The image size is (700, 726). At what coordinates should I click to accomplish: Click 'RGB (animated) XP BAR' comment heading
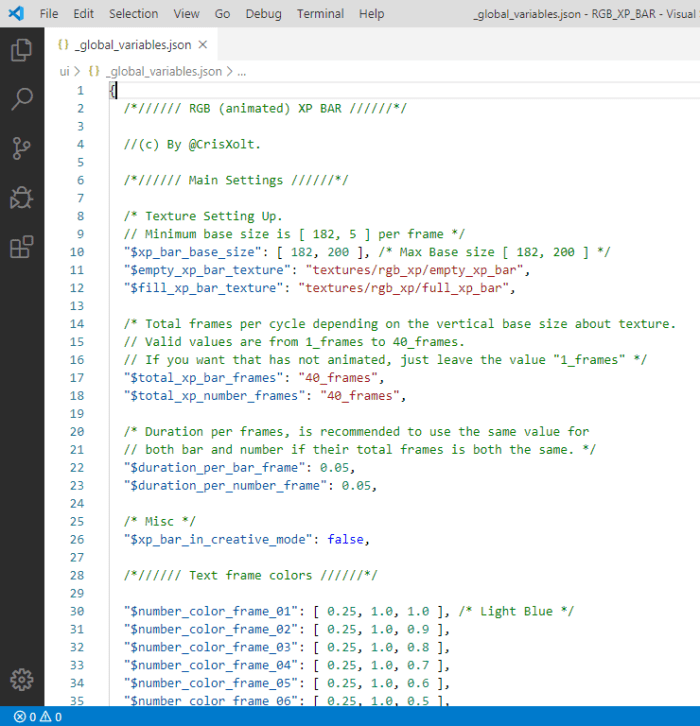tap(265, 108)
